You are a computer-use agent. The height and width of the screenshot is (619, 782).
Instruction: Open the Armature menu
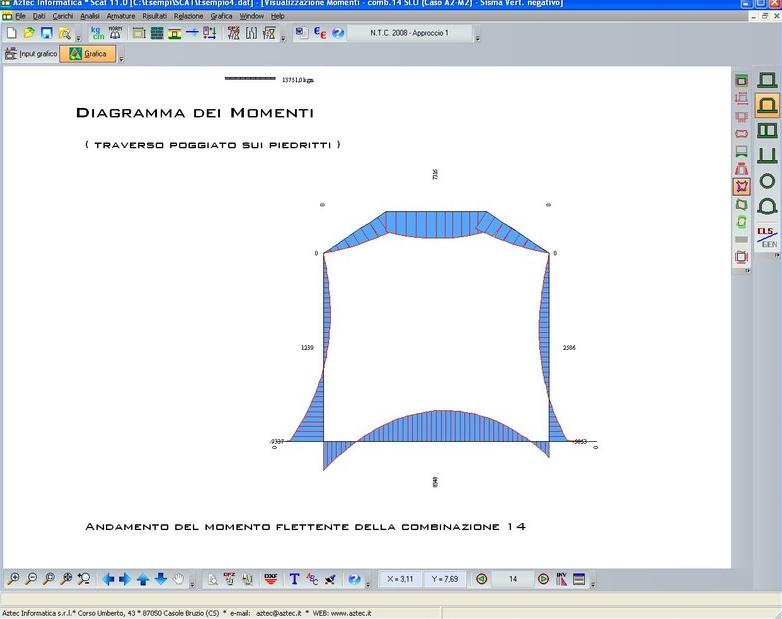(x=121, y=16)
